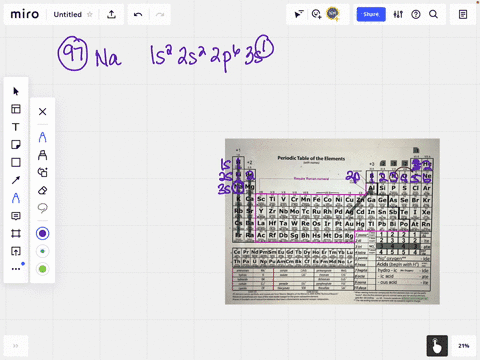Open the 21% zoom level menu
The width and height of the screenshot is (480, 360).
(x=464, y=346)
